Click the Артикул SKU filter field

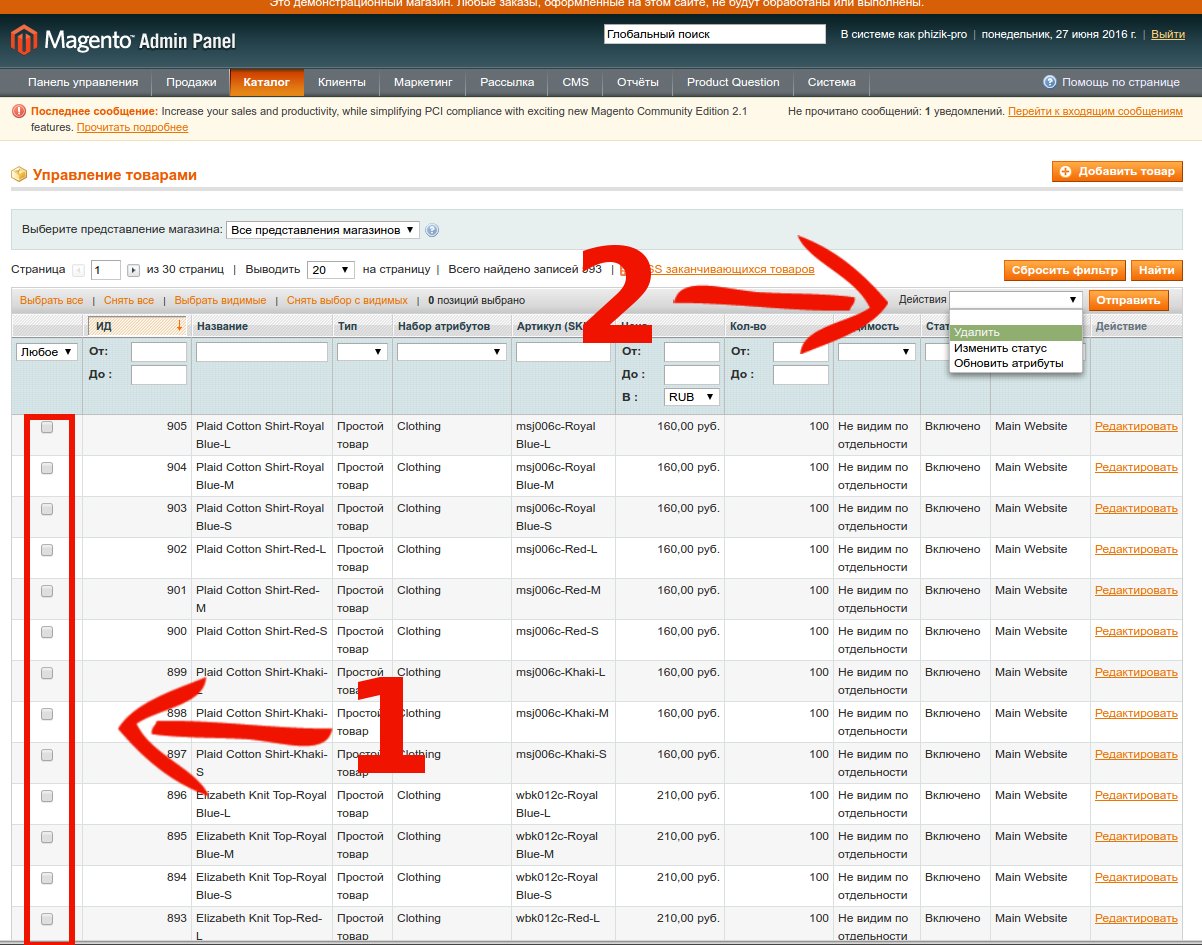563,352
